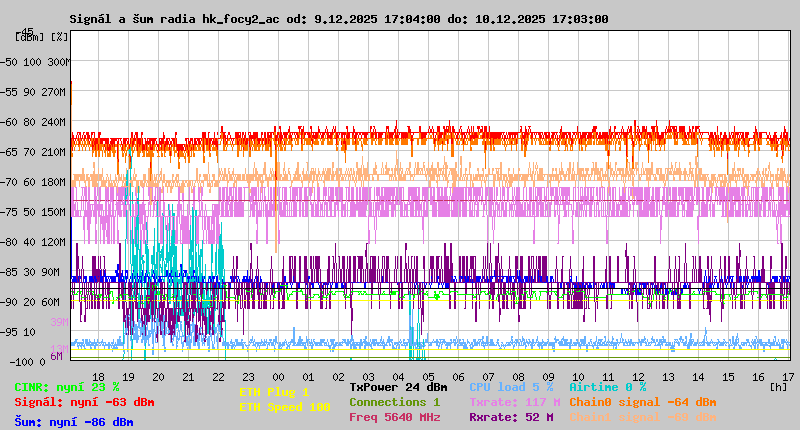Click the yellow ETH Plug legend text
Viewport: 800px width, 430px height.
tap(274, 393)
